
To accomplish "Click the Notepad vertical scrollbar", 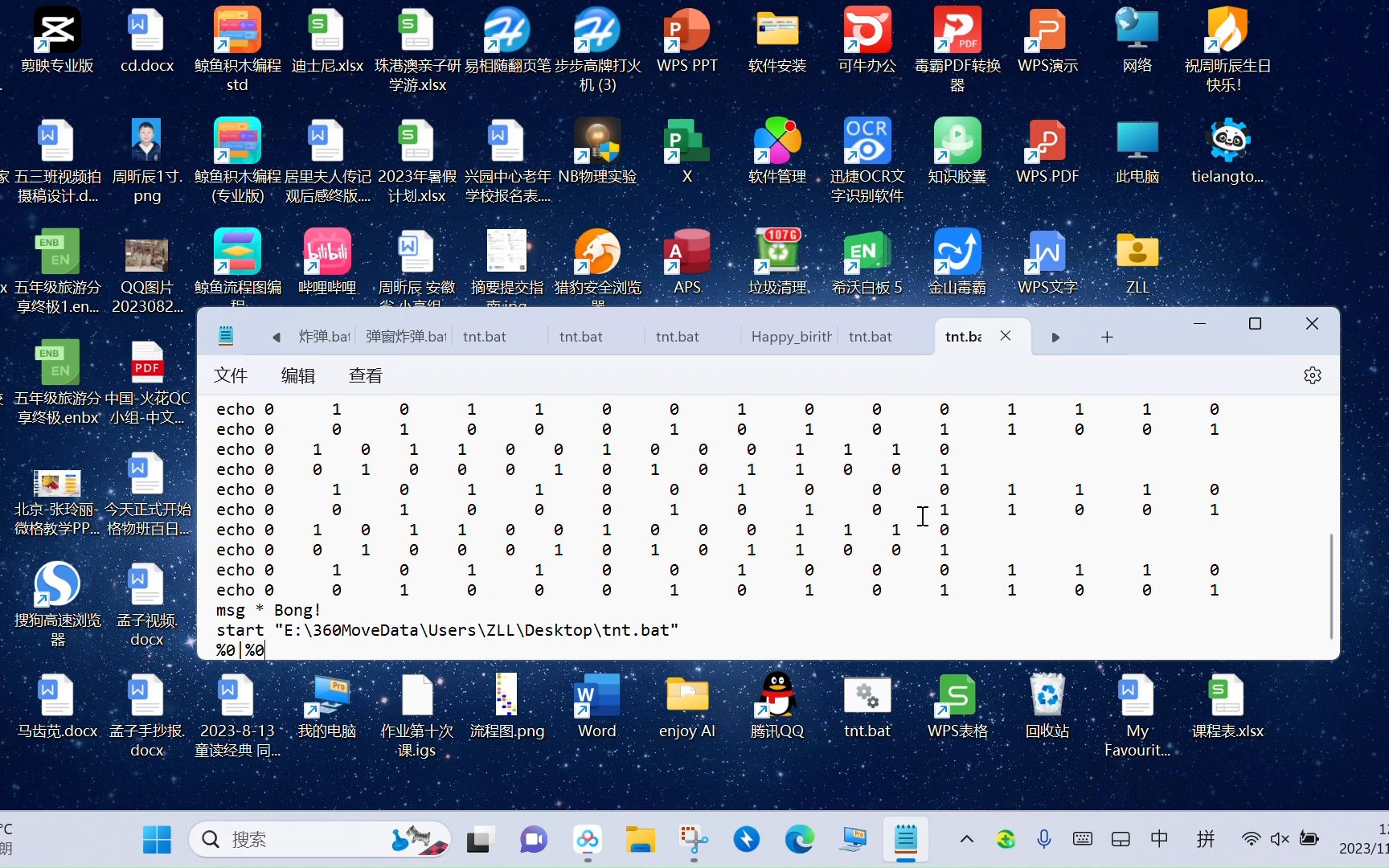I will 1331,585.
